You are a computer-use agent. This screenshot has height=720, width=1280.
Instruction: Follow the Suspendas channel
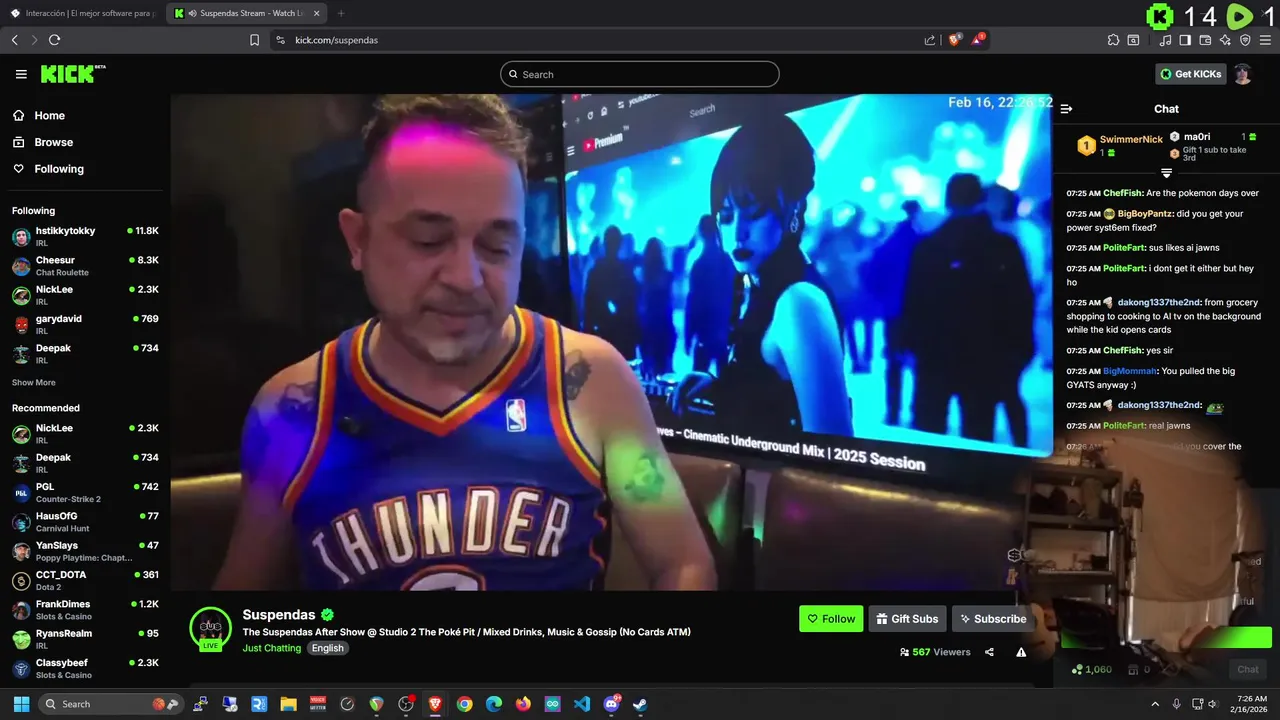pyautogui.click(x=831, y=619)
